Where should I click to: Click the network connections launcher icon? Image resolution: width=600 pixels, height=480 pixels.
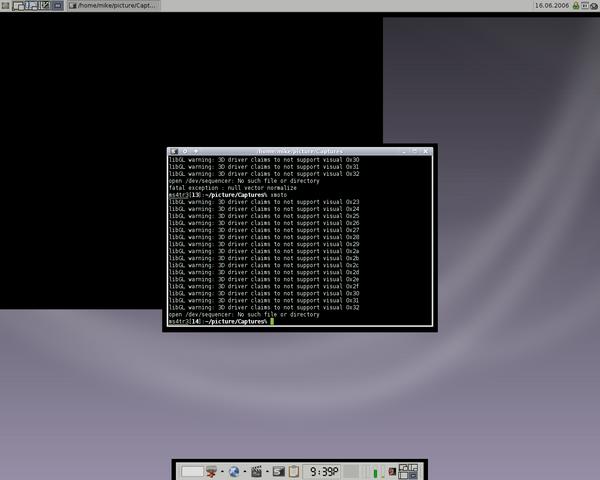tap(212, 471)
